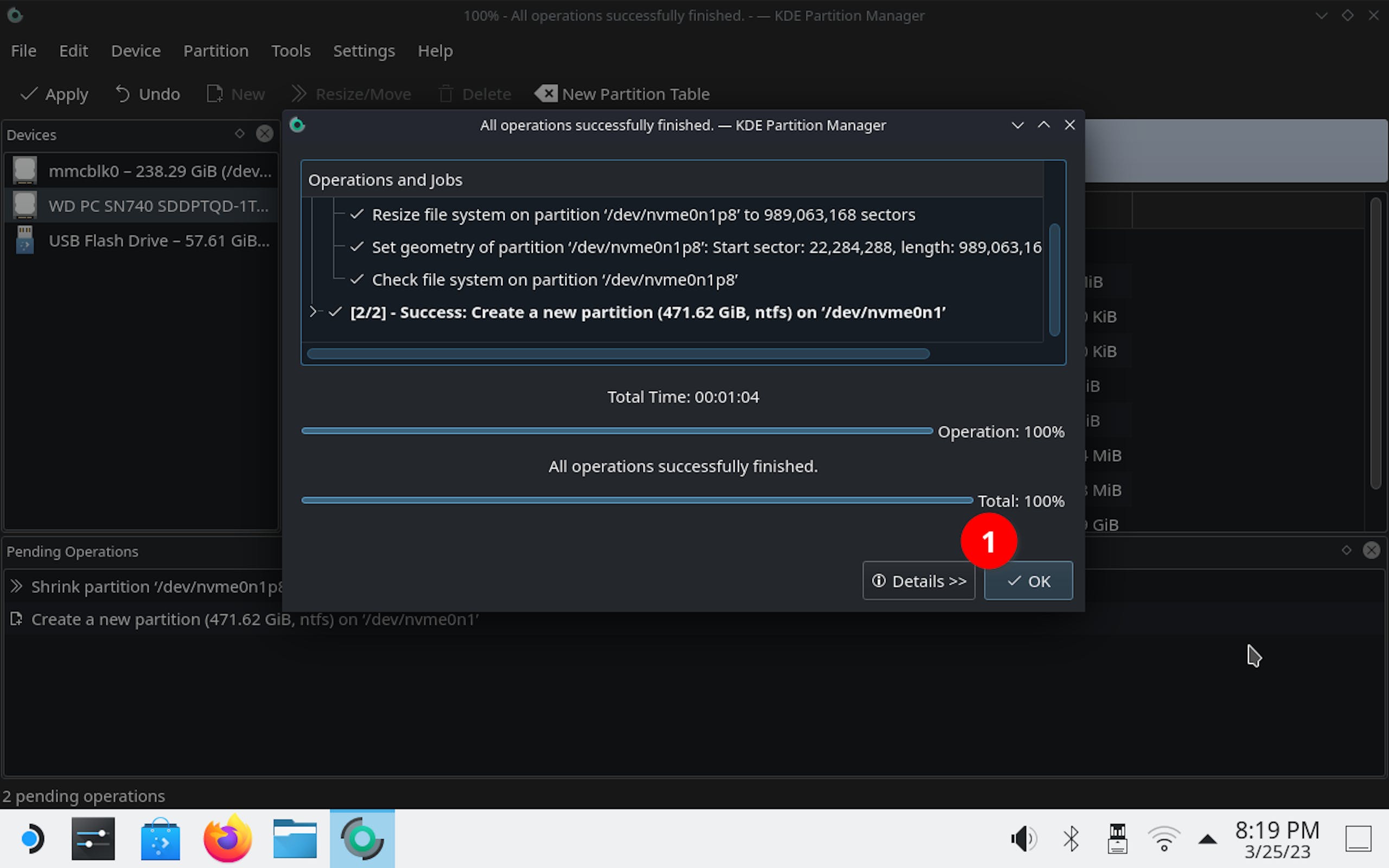Click OK in the operations finished dialog
The height and width of the screenshot is (868, 1389).
click(1028, 581)
